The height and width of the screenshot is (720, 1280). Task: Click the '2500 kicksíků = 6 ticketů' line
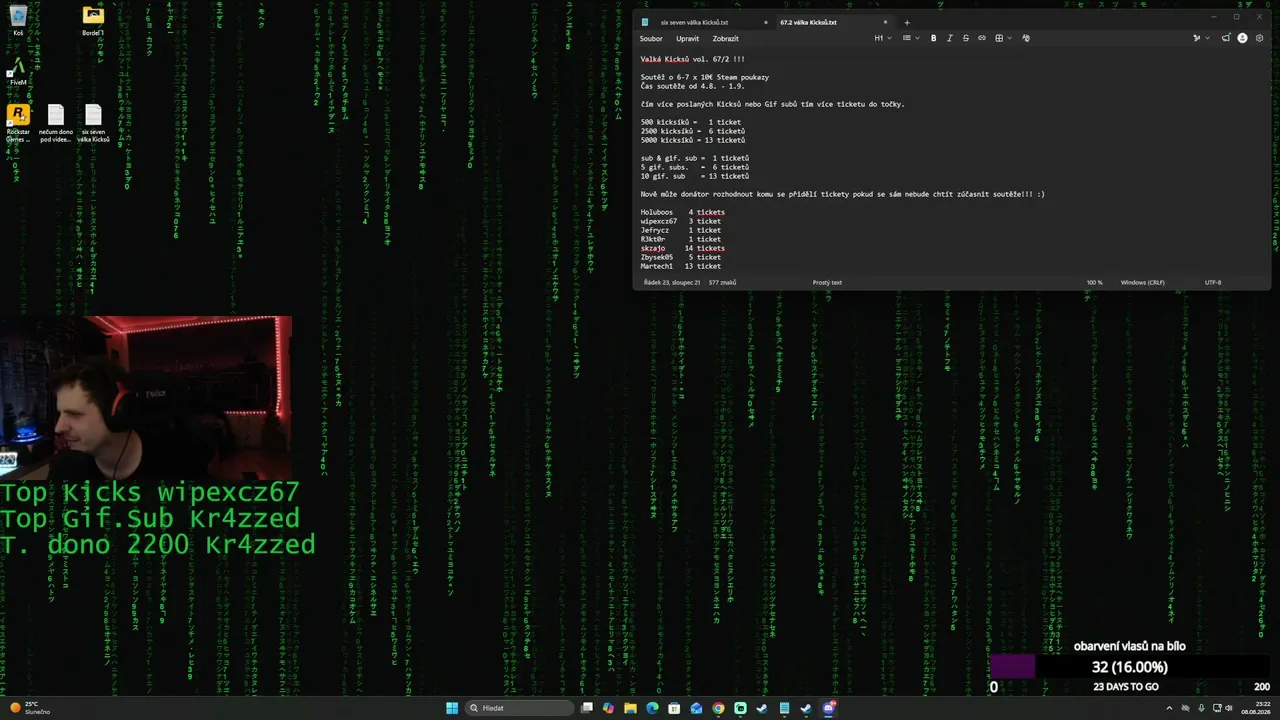693,131
